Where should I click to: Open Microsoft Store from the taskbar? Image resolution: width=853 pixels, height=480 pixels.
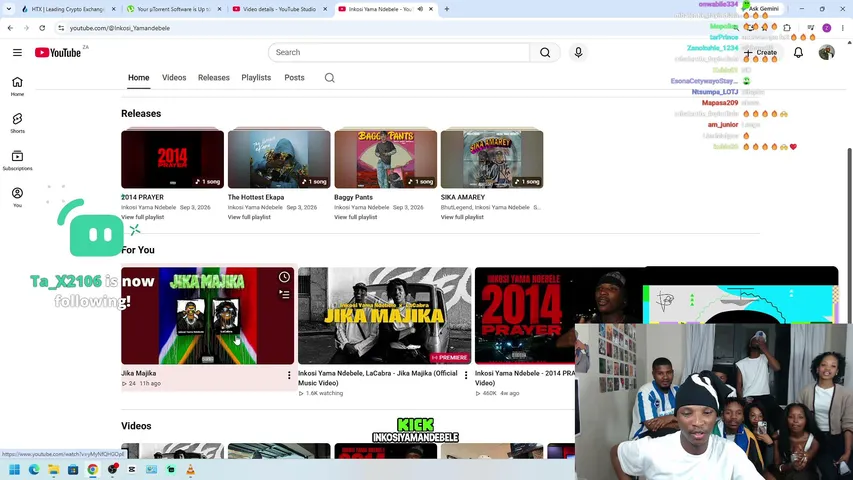(73, 470)
